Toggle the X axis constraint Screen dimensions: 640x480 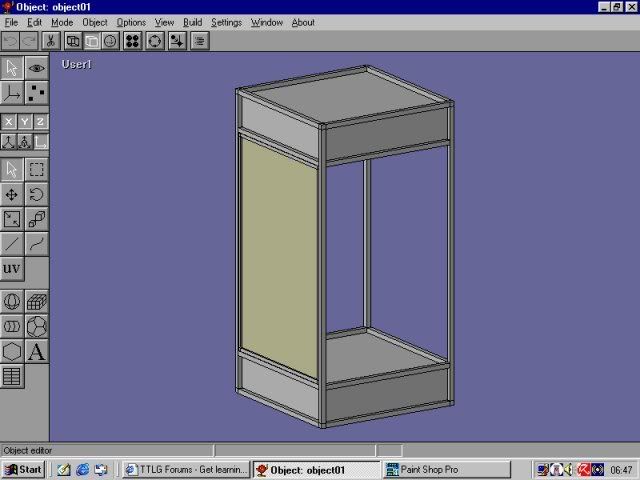(x=9, y=122)
